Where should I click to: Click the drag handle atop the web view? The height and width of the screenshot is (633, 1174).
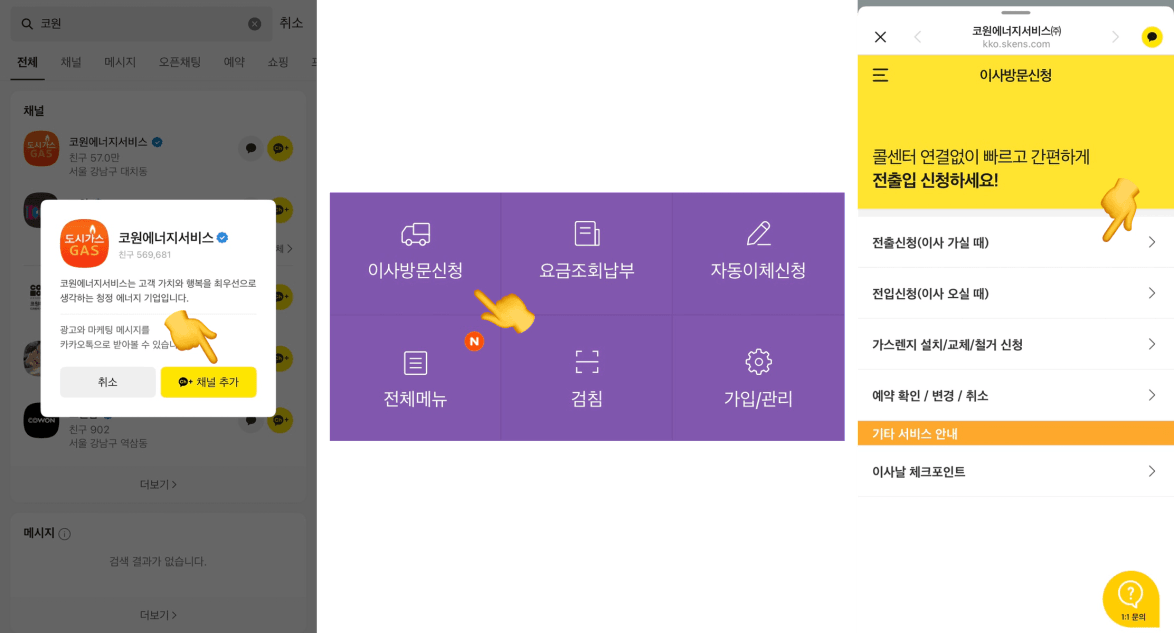click(1016, 12)
